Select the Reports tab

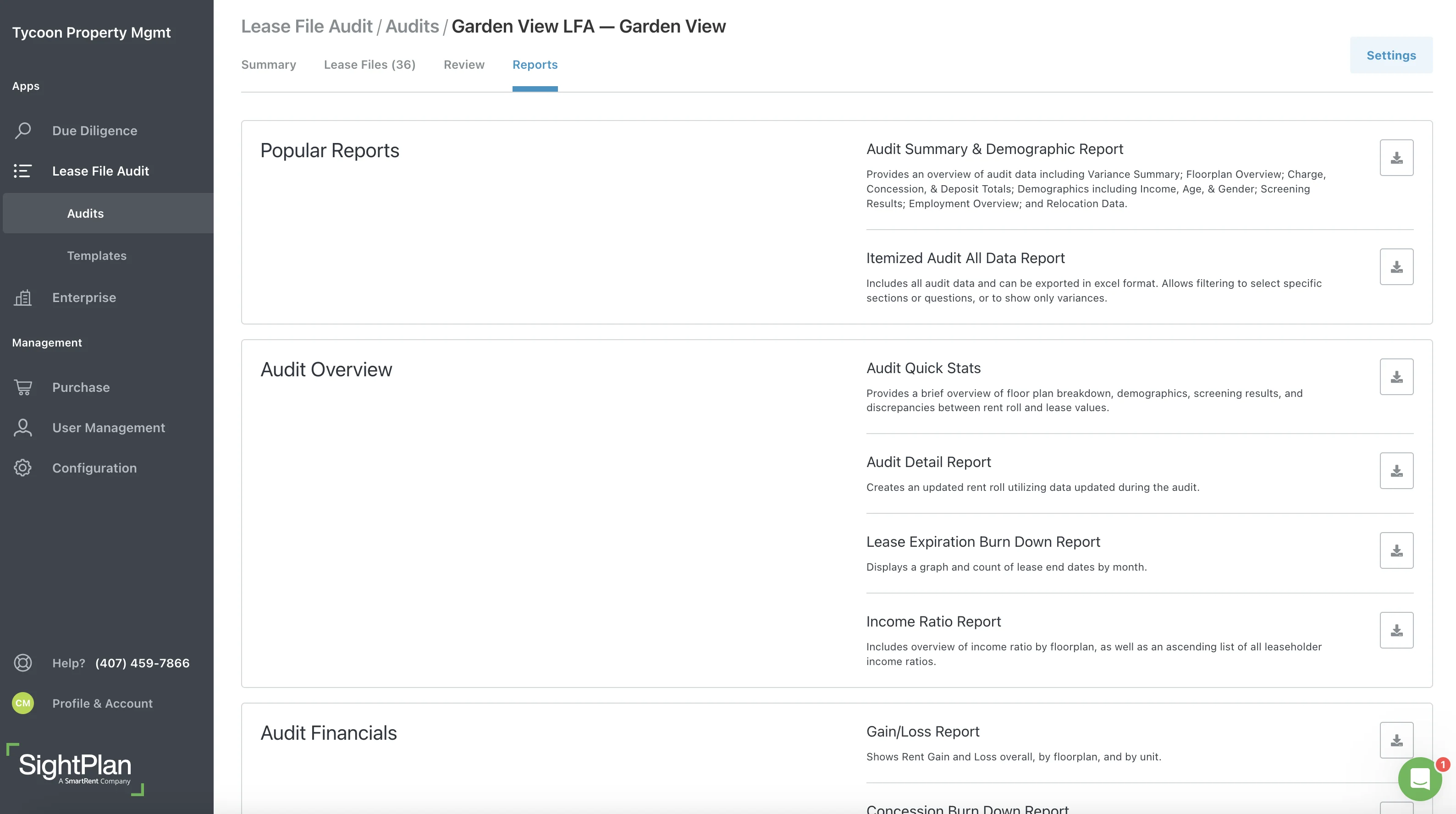click(535, 65)
